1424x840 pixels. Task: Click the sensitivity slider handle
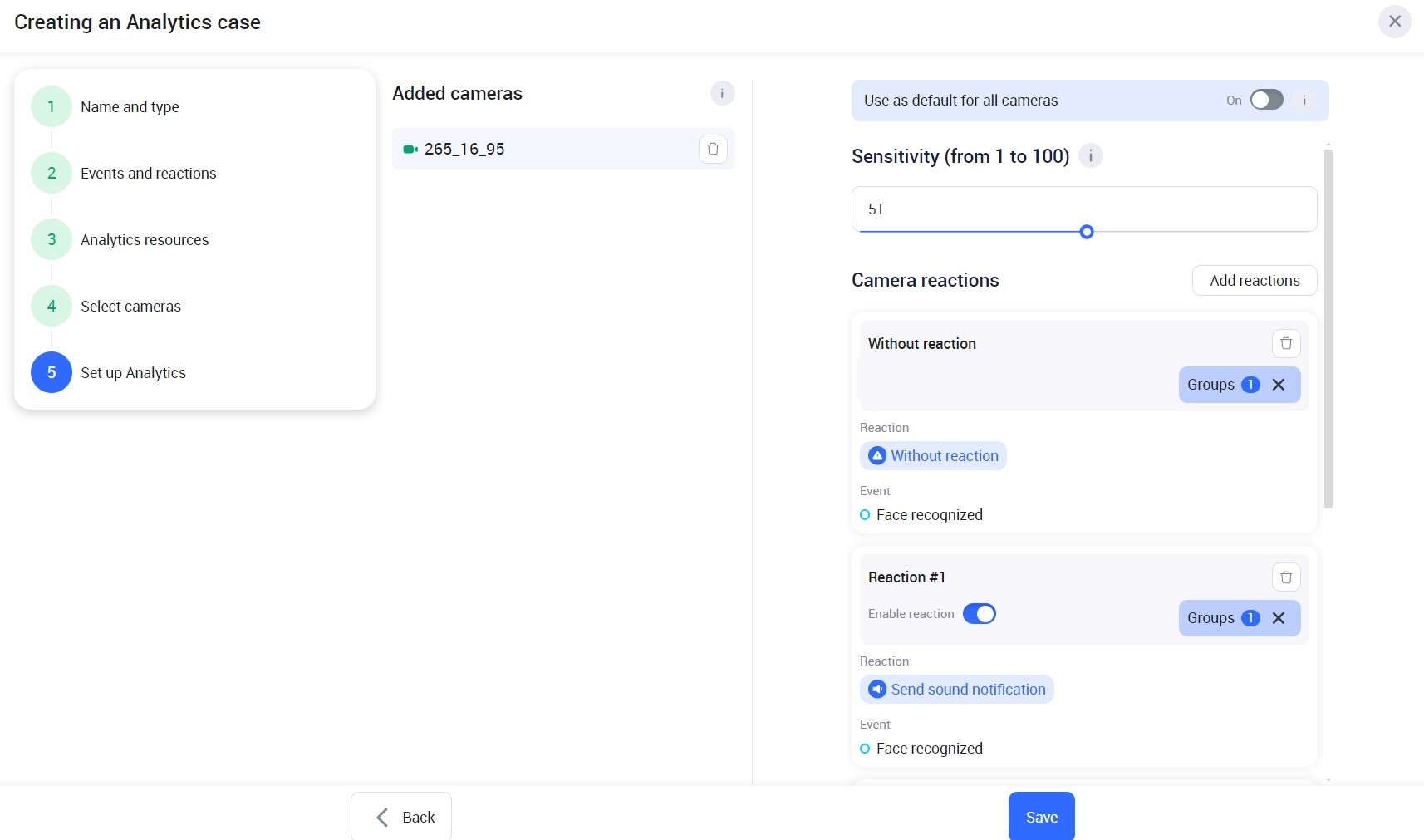click(x=1086, y=232)
